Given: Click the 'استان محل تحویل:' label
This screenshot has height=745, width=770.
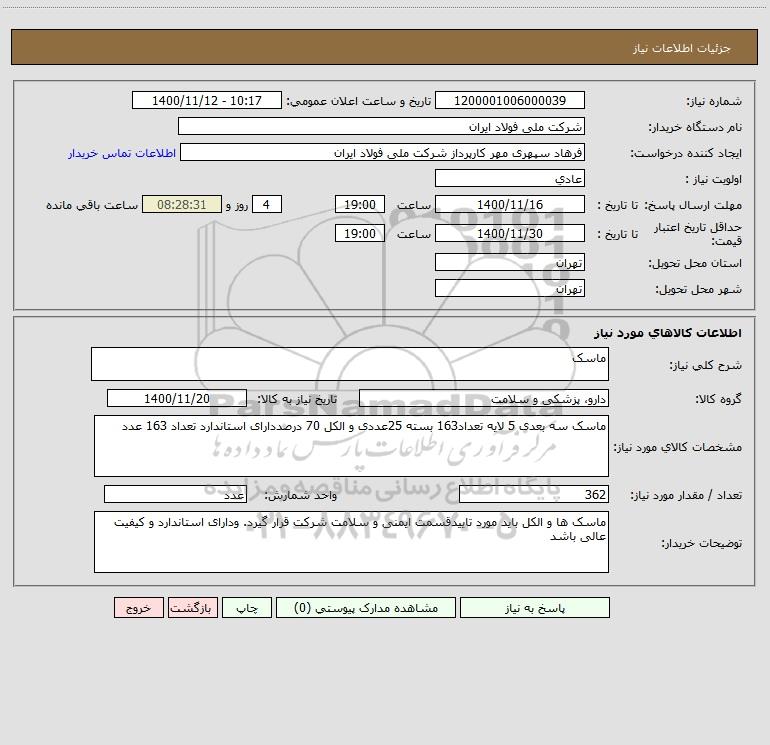Looking at the screenshot, I should (x=695, y=264).
